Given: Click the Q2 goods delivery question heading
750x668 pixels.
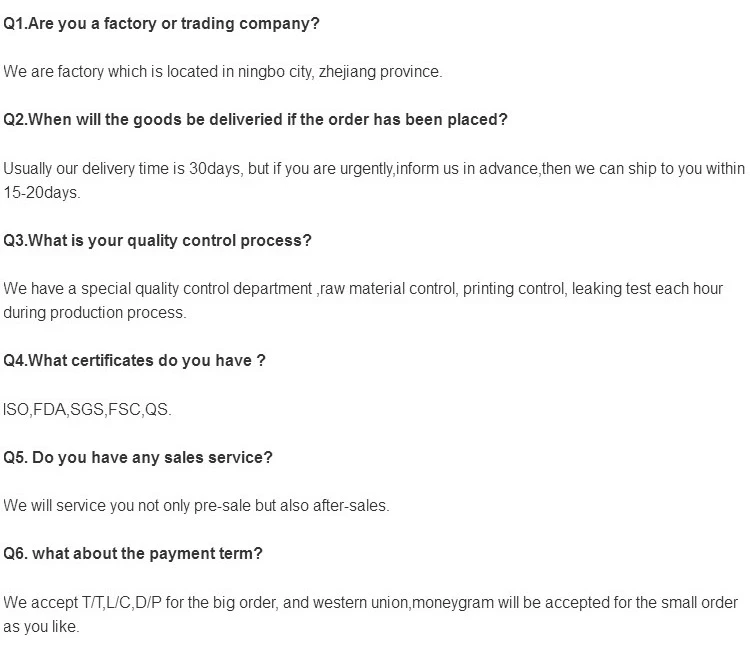Looking at the screenshot, I should (x=255, y=120).
